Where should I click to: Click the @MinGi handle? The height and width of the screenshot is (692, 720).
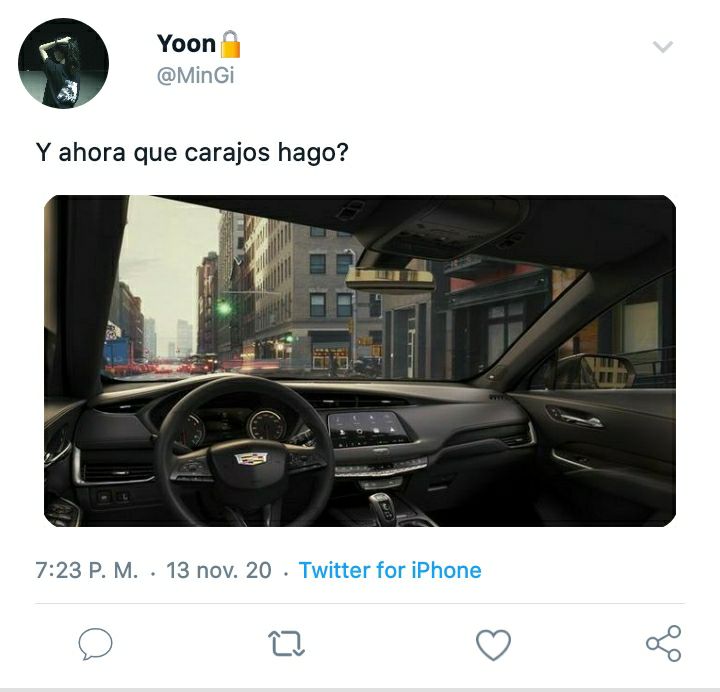196,75
